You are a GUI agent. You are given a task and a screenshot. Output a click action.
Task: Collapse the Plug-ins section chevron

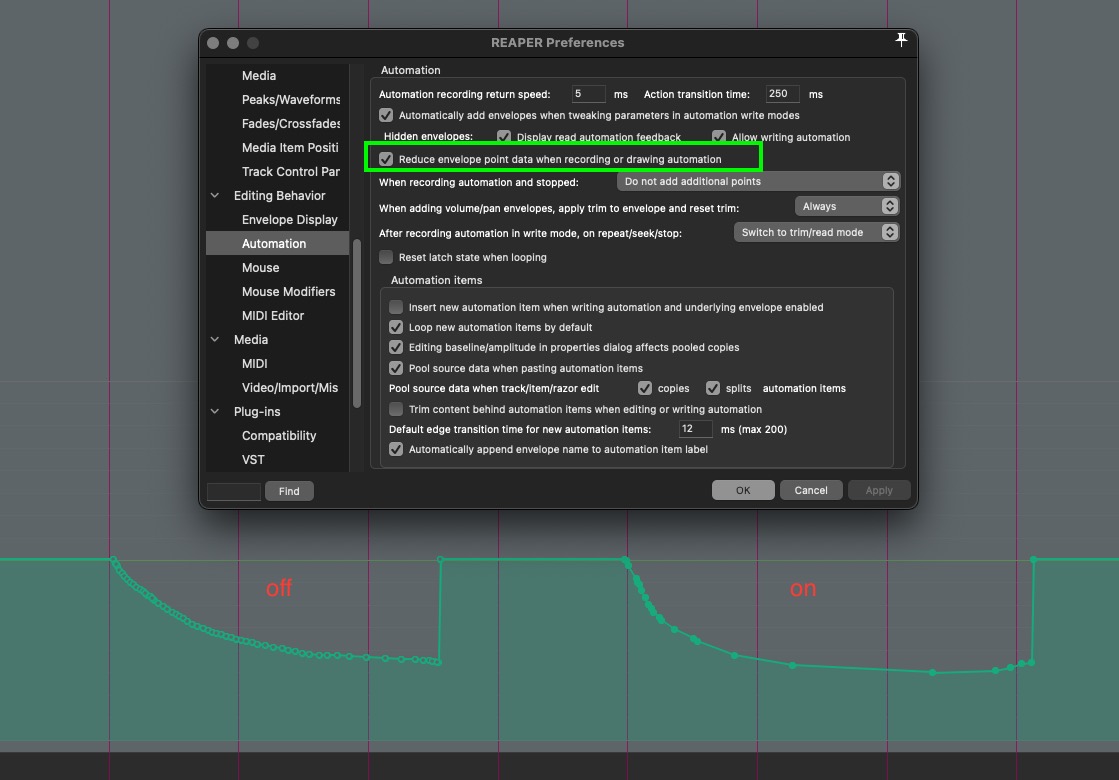pos(214,411)
